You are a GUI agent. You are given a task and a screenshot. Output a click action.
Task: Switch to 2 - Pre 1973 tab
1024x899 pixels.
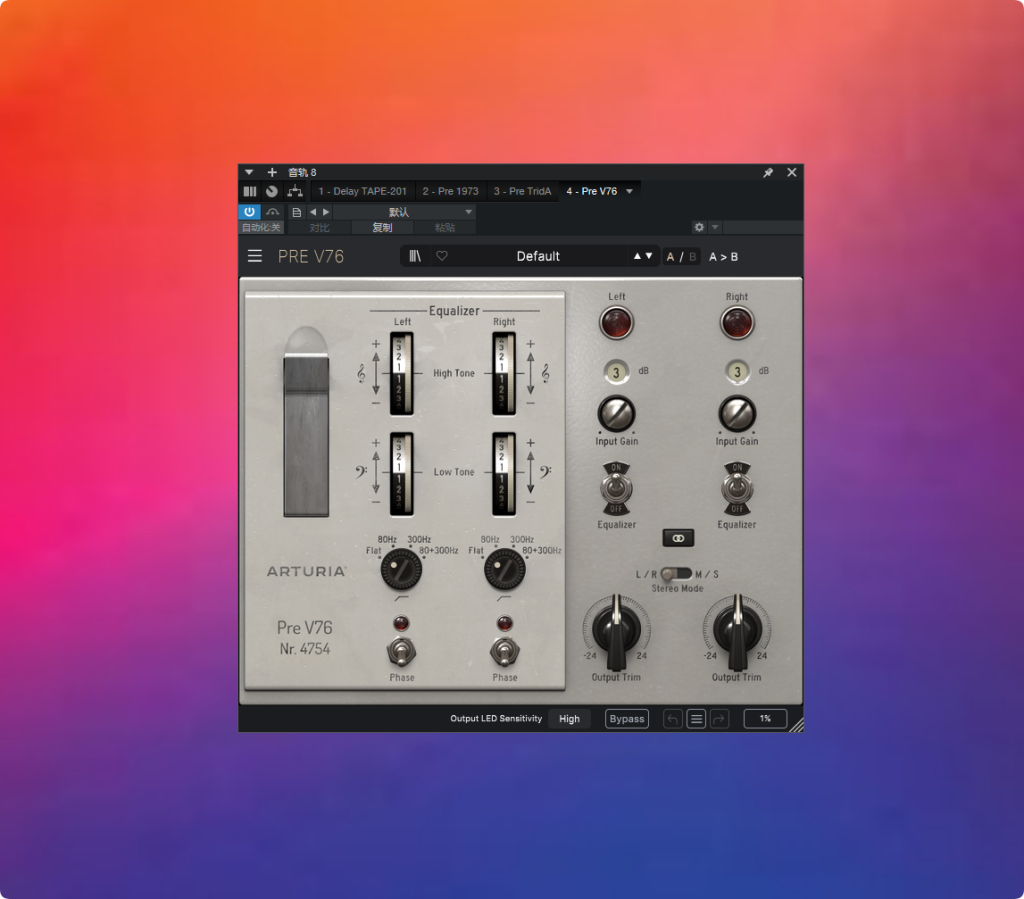tap(451, 191)
